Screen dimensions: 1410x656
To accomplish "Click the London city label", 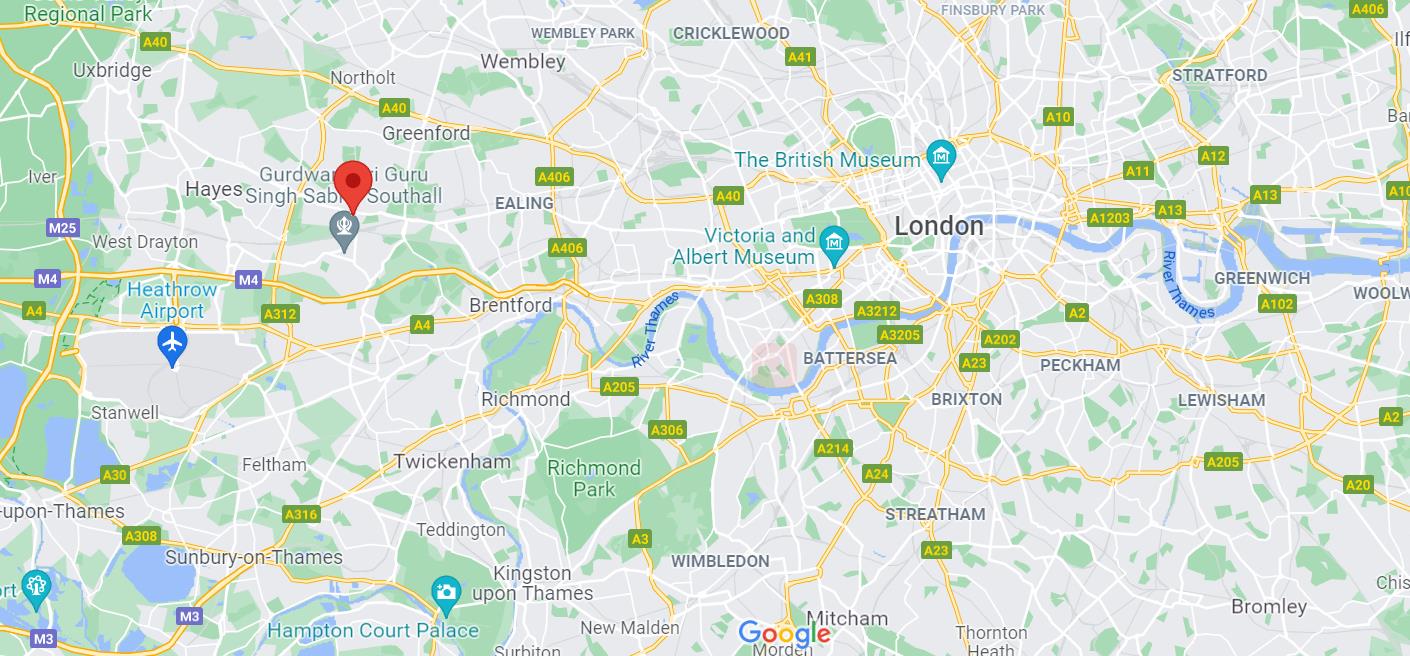I will pyautogui.click(x=939, y=226).
